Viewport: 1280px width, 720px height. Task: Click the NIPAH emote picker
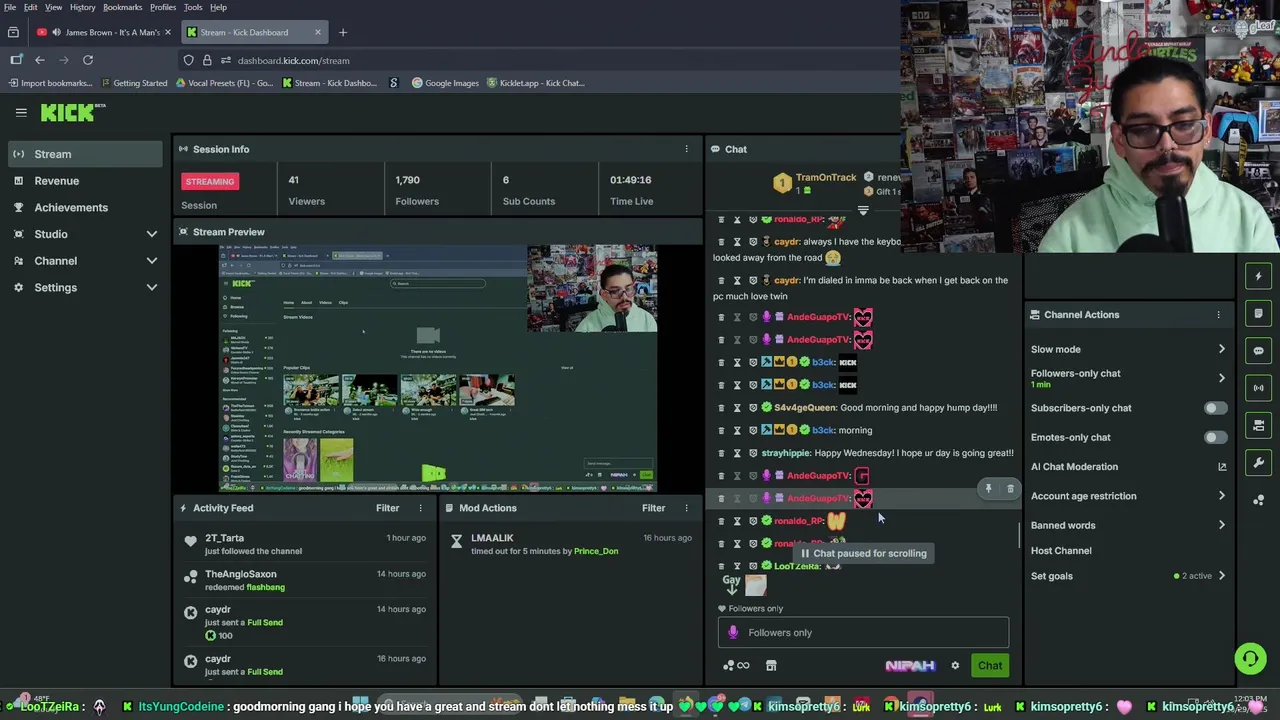pyautogui.click(x=910, y=666)
